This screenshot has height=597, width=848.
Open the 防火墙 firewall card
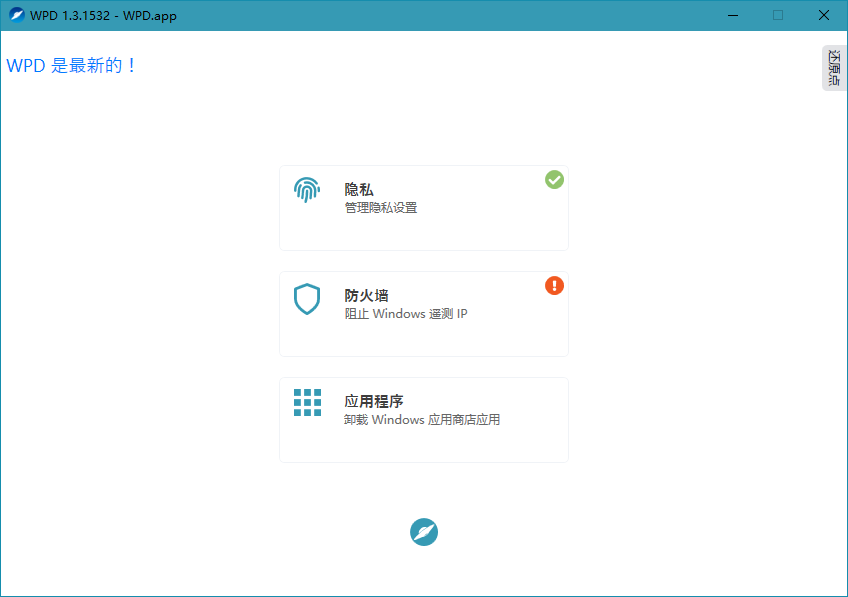(x=424, y=314)
